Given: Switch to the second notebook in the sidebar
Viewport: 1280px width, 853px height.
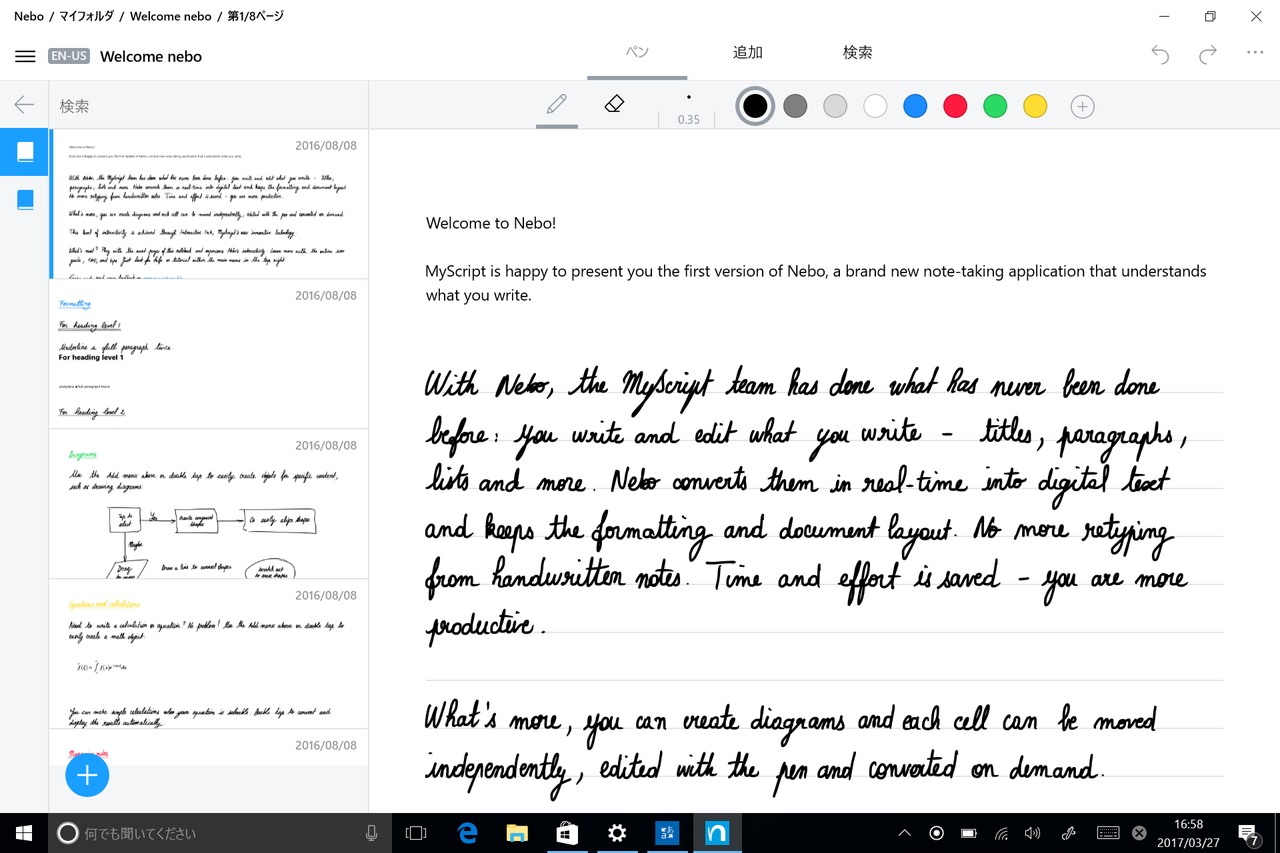Looking at the screenshot, I should (24, 199).
